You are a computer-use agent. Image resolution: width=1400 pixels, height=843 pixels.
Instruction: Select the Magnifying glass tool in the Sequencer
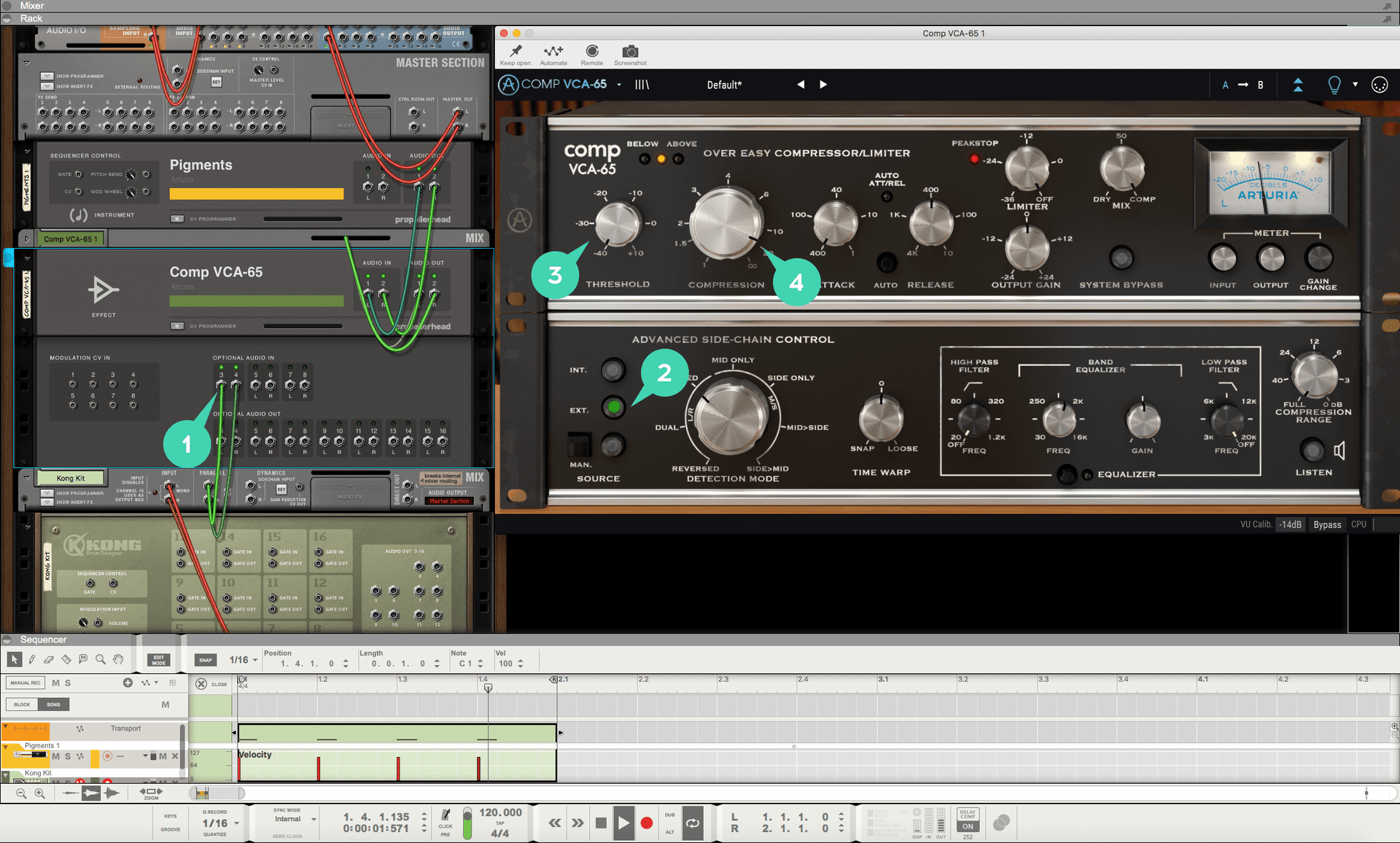coord(101,660)
